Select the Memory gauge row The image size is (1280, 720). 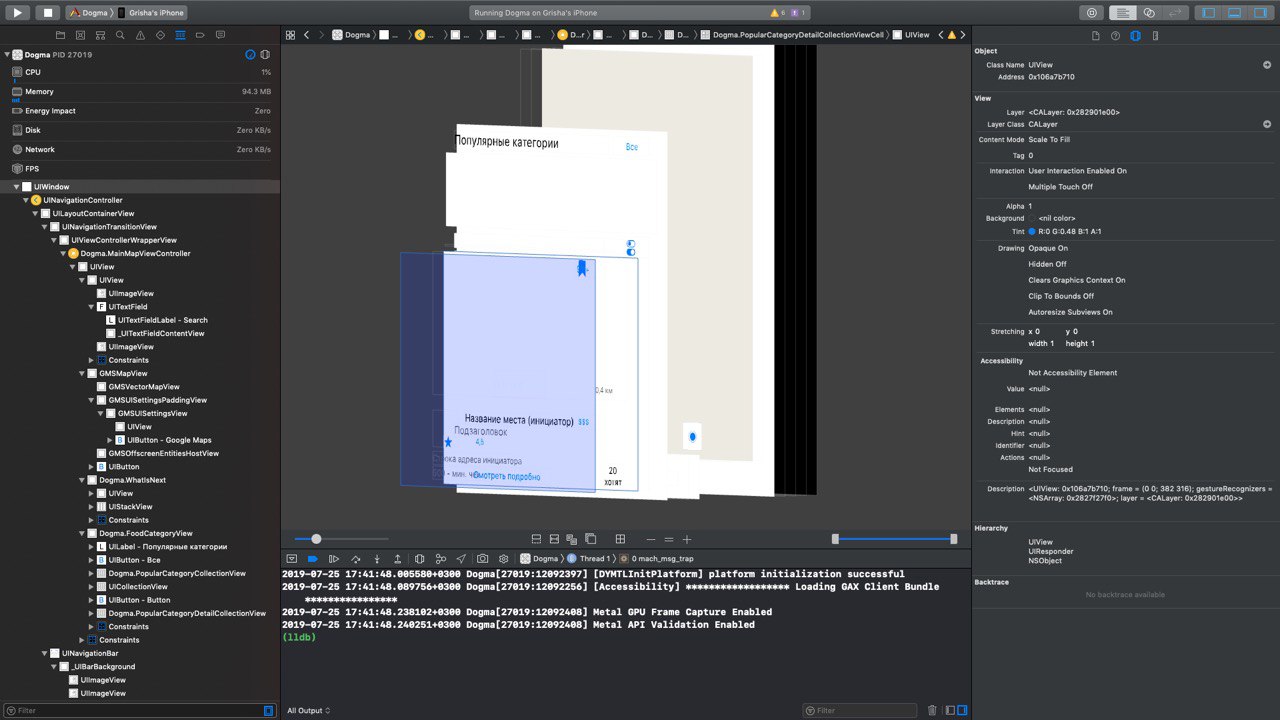pos(140,92)
